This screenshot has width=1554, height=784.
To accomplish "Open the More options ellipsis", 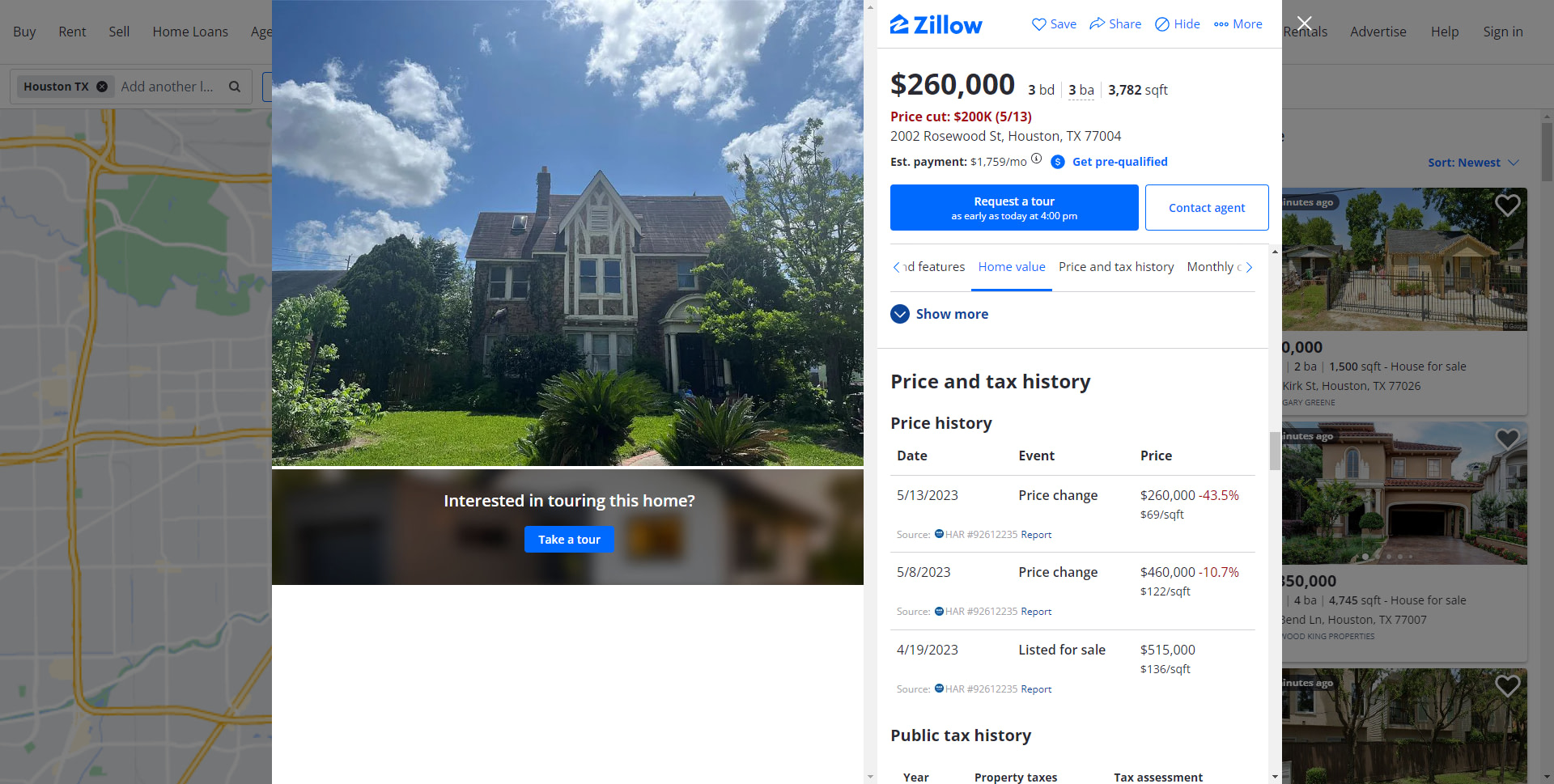I will (x=1221, y=24).
